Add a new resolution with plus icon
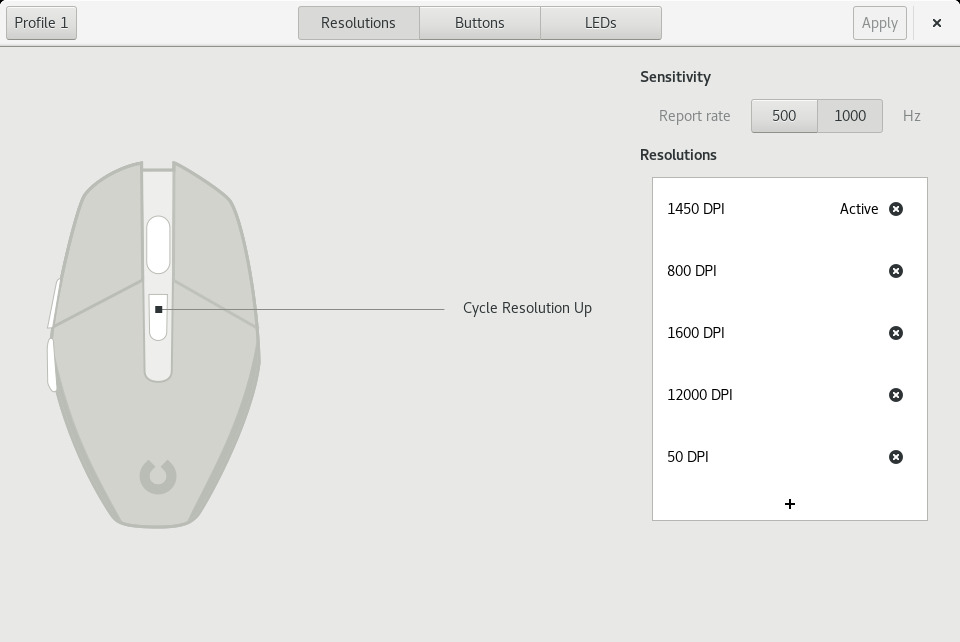Screen dimensions: 960x642 pyautogui.click(x=790, y=504)
